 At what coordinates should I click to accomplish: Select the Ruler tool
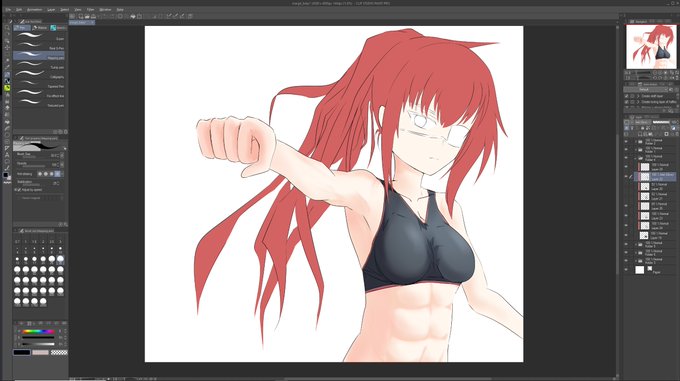click(x=7, y=148)
